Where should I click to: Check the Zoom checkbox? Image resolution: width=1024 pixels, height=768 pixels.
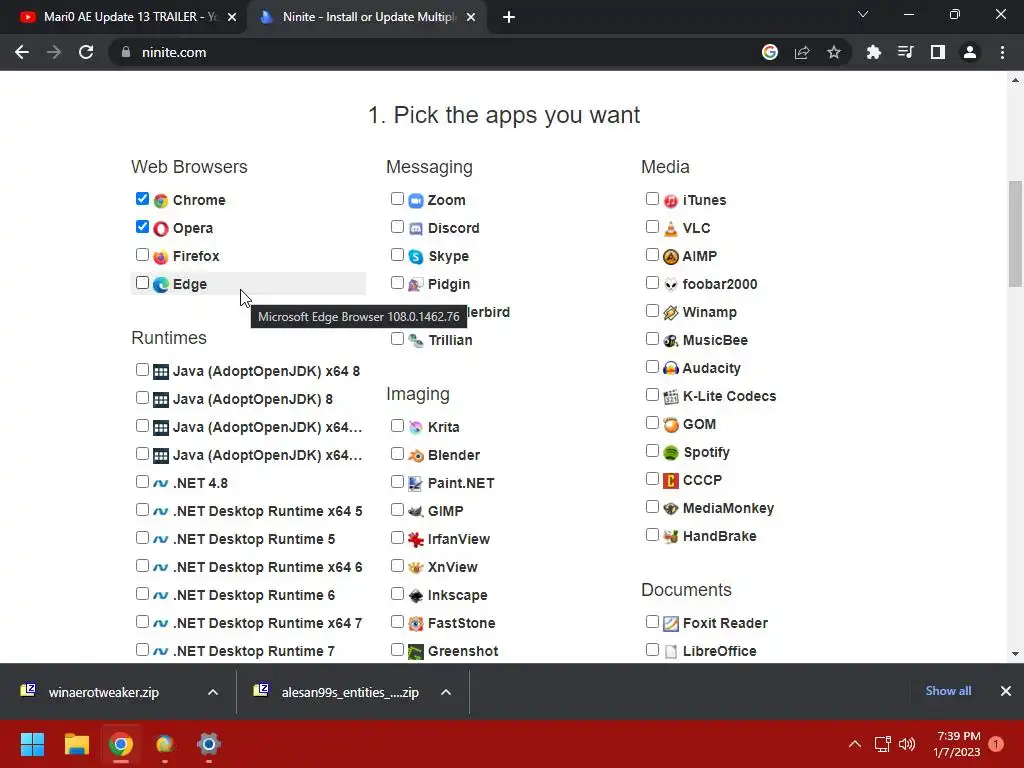point(397,199)
